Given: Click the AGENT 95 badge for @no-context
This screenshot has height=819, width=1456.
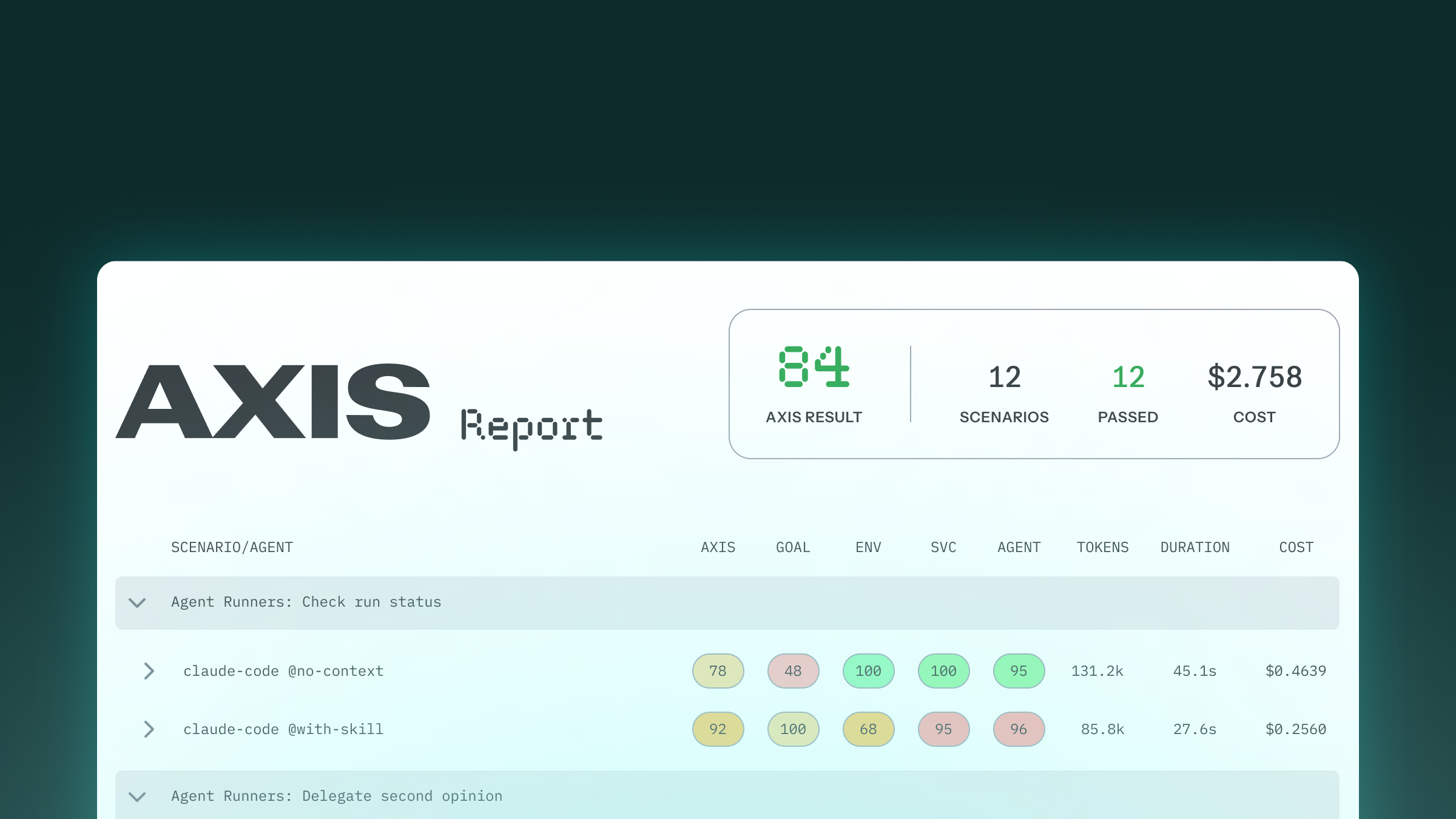Looking at the screenshot, I should click(x=1019, y=671).
